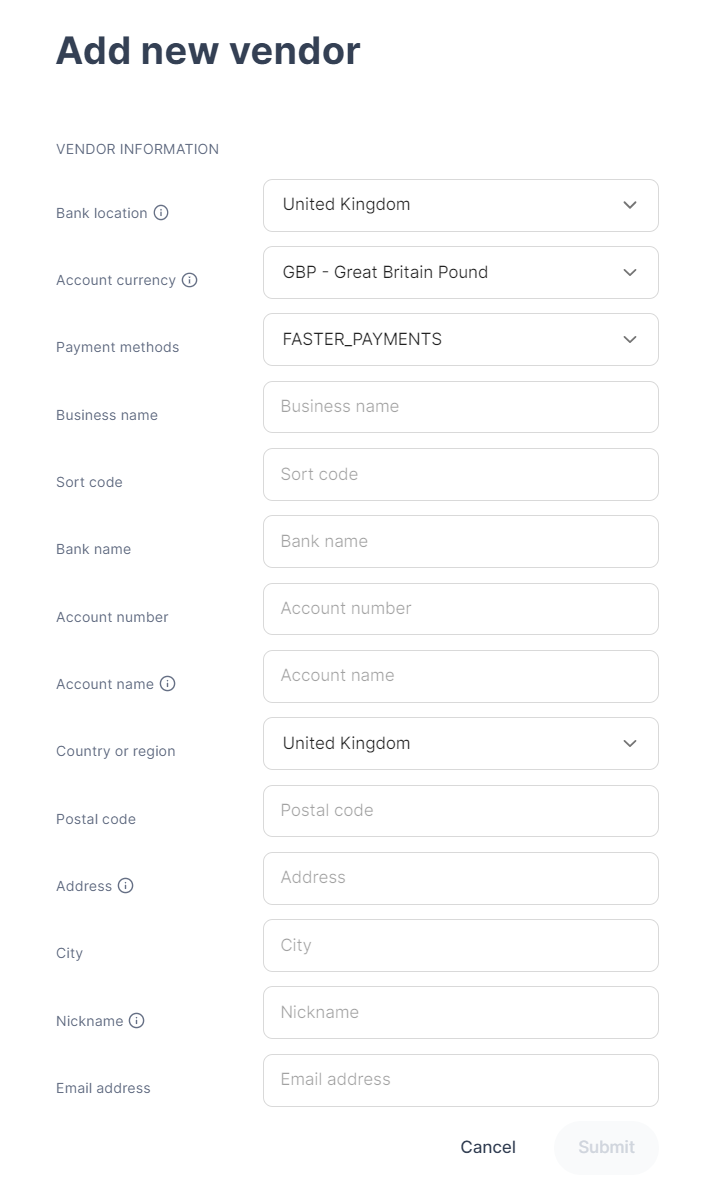The image size is (726, 1180).
Task: Focus the Sort code field
Action: click(460, 474)
